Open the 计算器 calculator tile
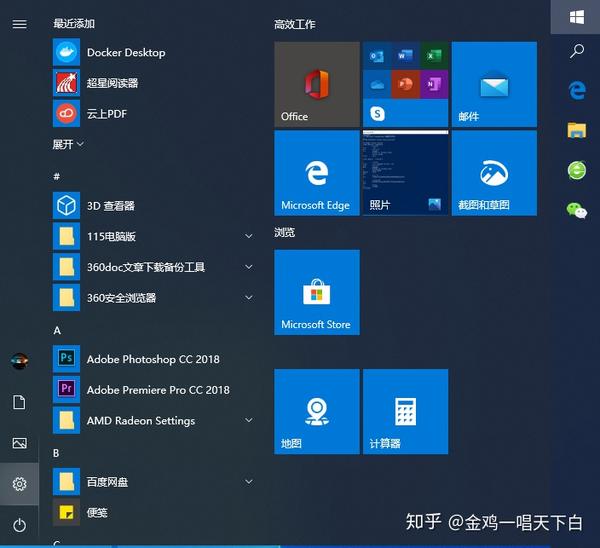Viewport: 600px width, 548px height. click(x=406, y=412)
